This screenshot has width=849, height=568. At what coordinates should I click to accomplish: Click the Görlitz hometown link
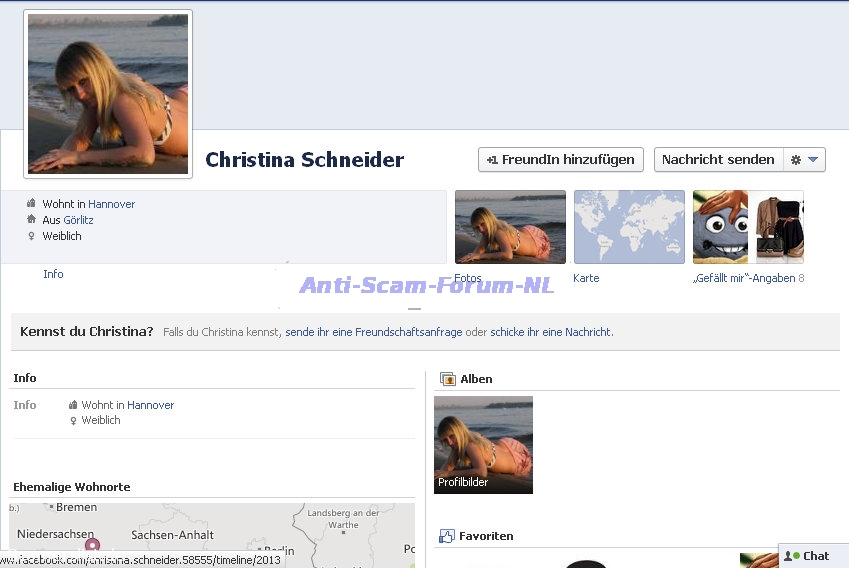click(78, 220)
